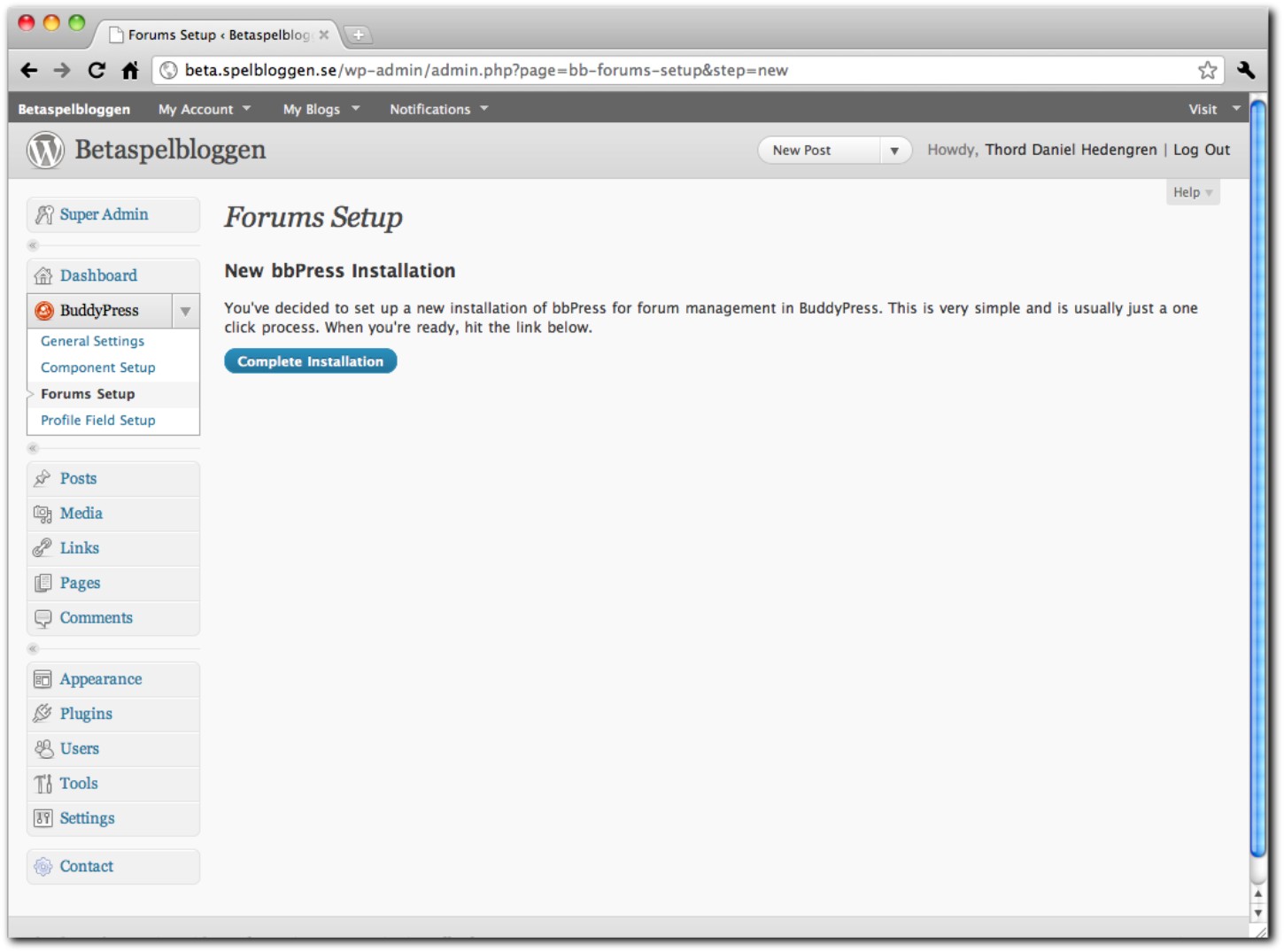The image size is (1284, 952).
Task: Collapse sidebar via separator below Comments
Action: [34, 648]
